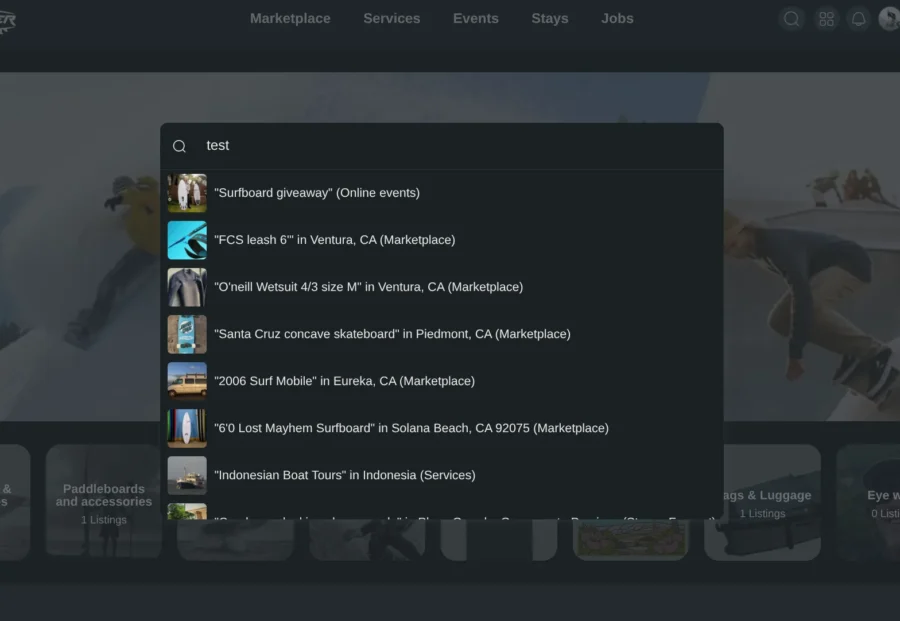900x621 pixels.
Task: Open the Marketplace menu item
Action: (290, 18)
